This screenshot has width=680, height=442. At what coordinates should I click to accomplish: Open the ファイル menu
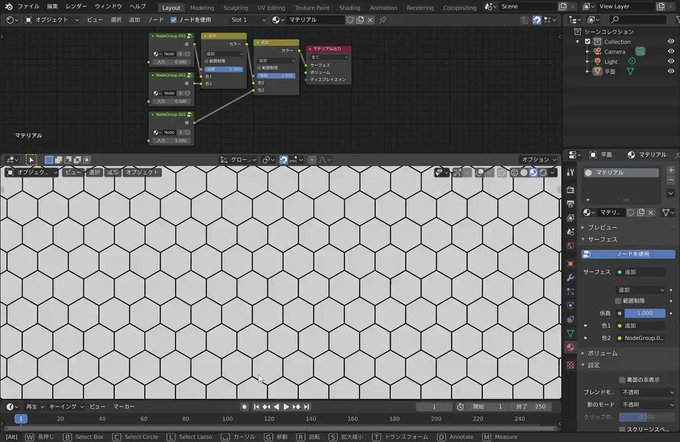(29, 7)
